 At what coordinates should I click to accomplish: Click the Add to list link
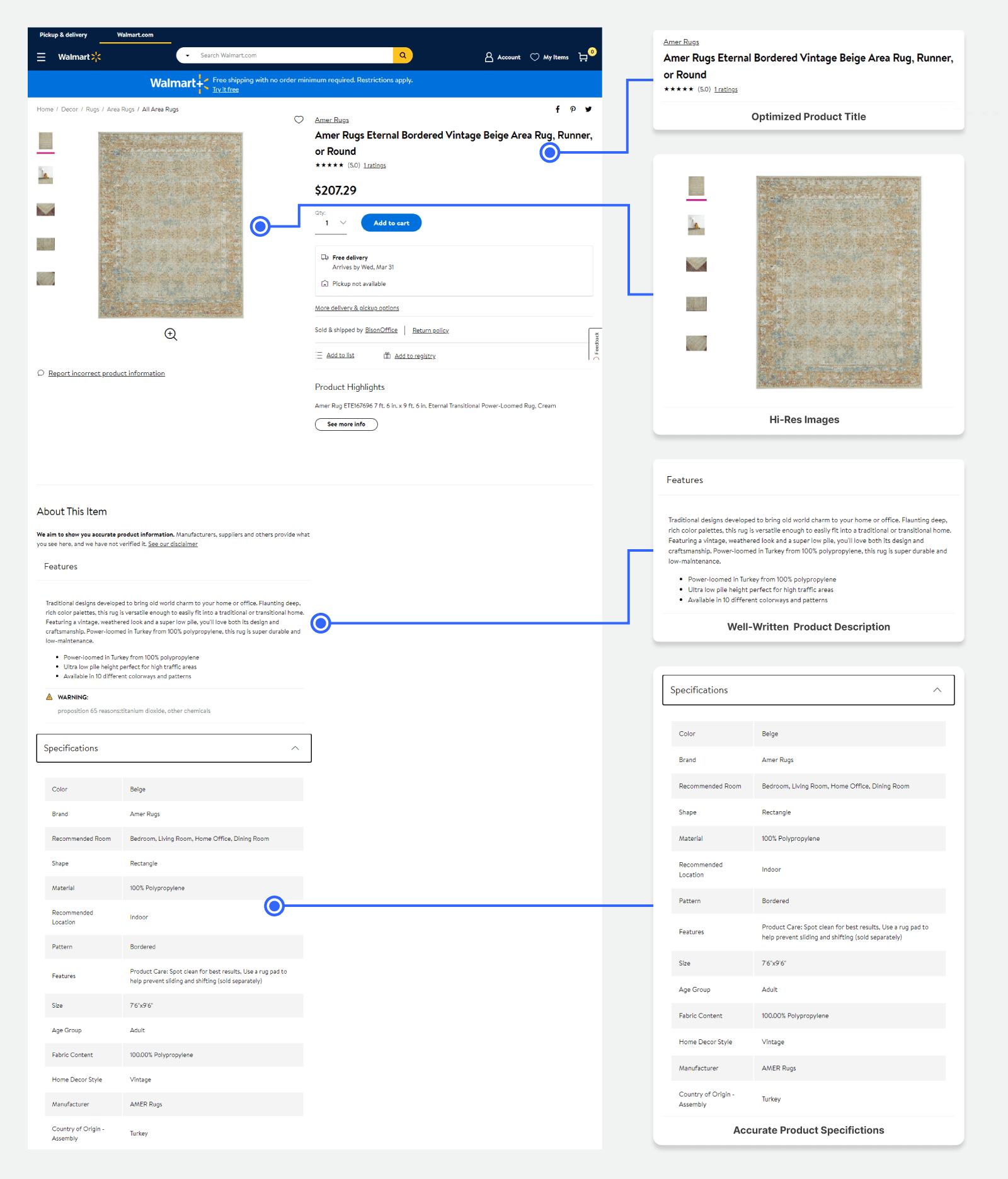(x=340, y=355)
